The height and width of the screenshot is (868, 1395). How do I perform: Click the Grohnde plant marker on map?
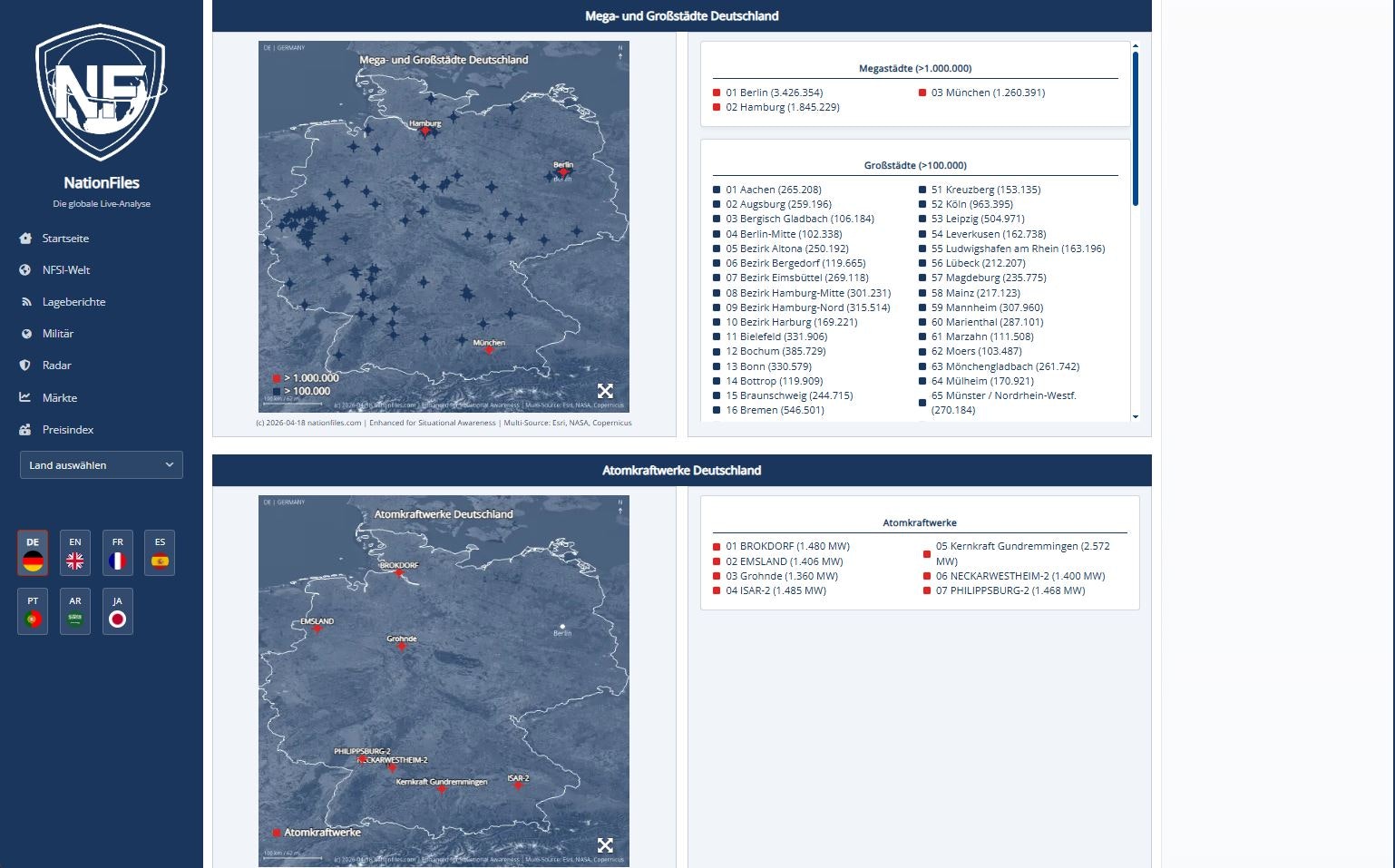(x=402, y=646)
